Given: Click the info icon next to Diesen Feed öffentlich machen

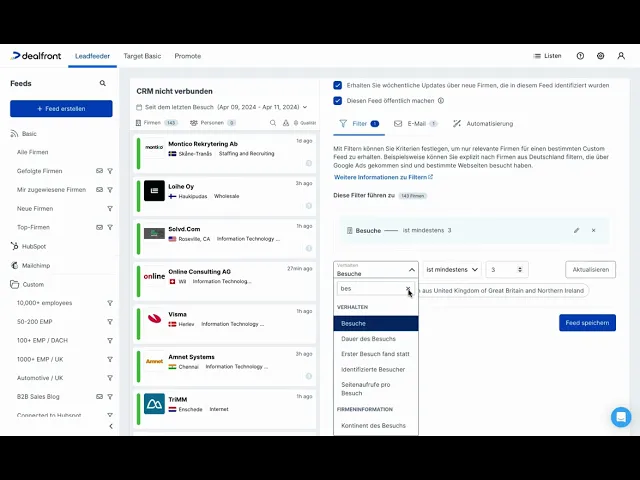Looking at the screenshot, I should tap(441, 100).
